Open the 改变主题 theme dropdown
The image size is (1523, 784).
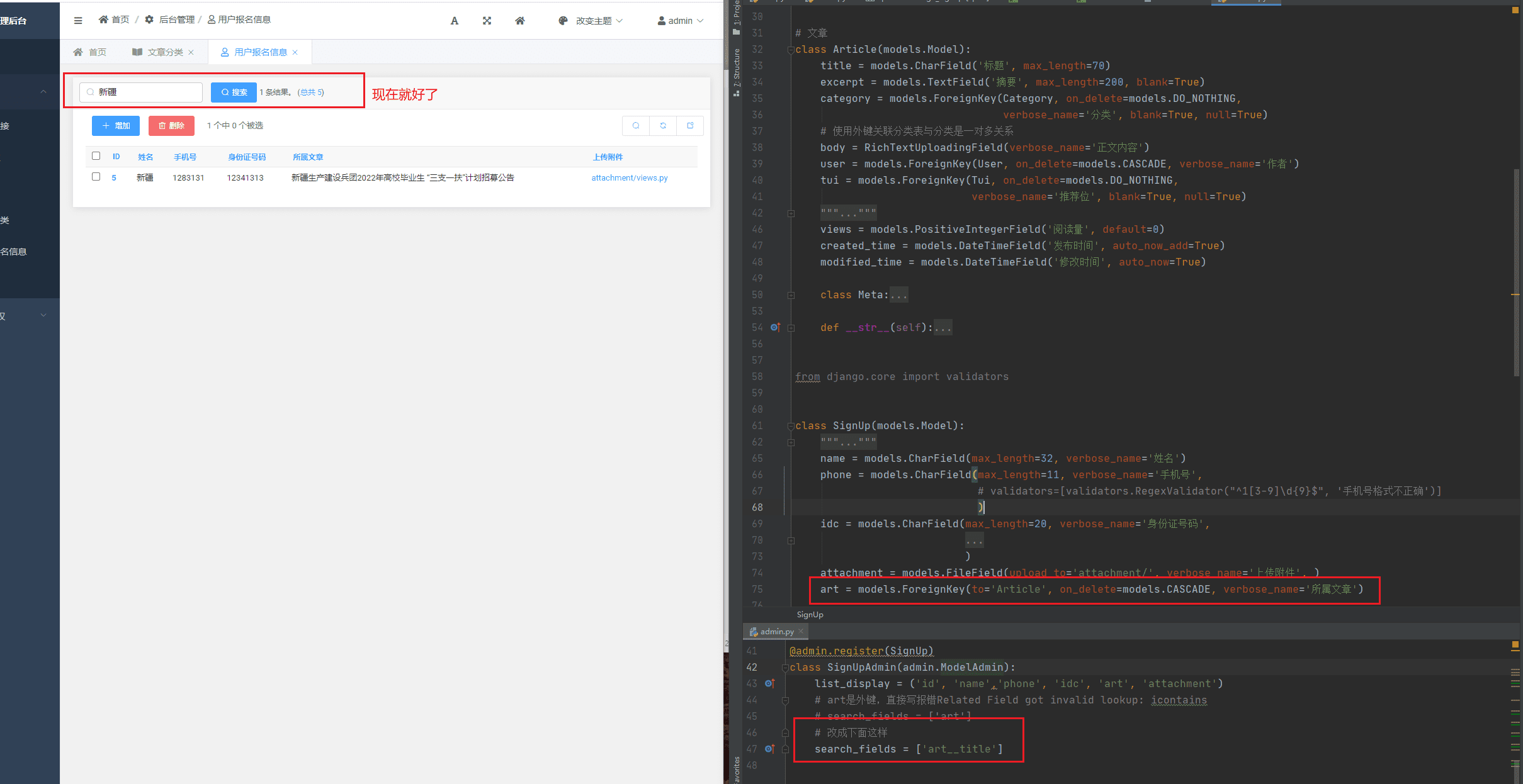click(x=591, y=21)
